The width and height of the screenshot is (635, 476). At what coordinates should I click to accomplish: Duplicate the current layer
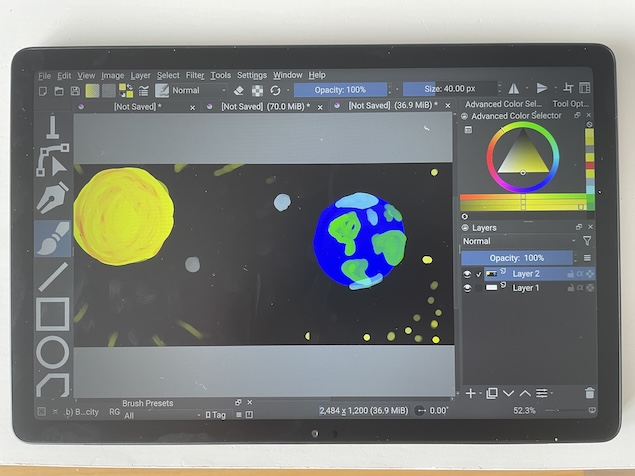coord(492,393)
